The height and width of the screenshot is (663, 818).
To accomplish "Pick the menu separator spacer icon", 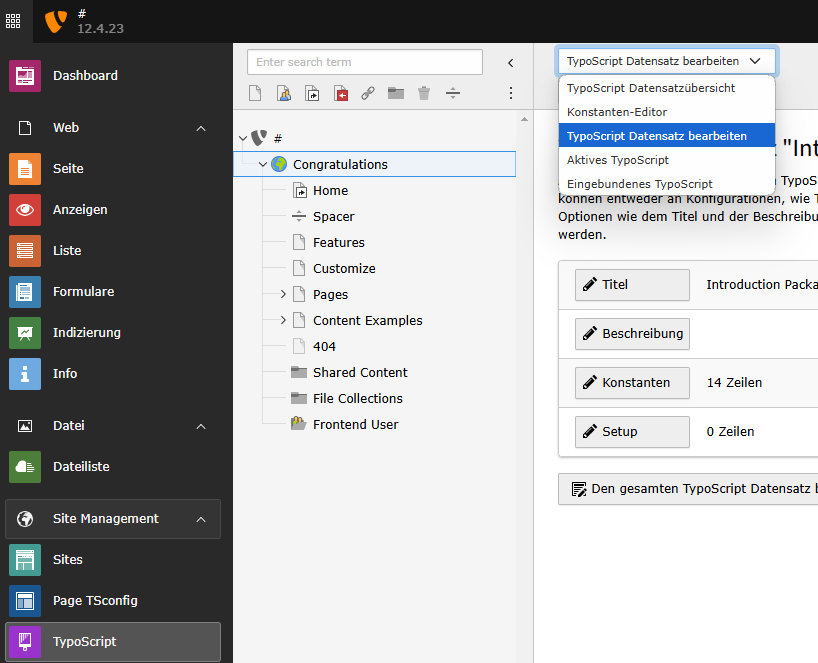I will click(x=453, y=93).
